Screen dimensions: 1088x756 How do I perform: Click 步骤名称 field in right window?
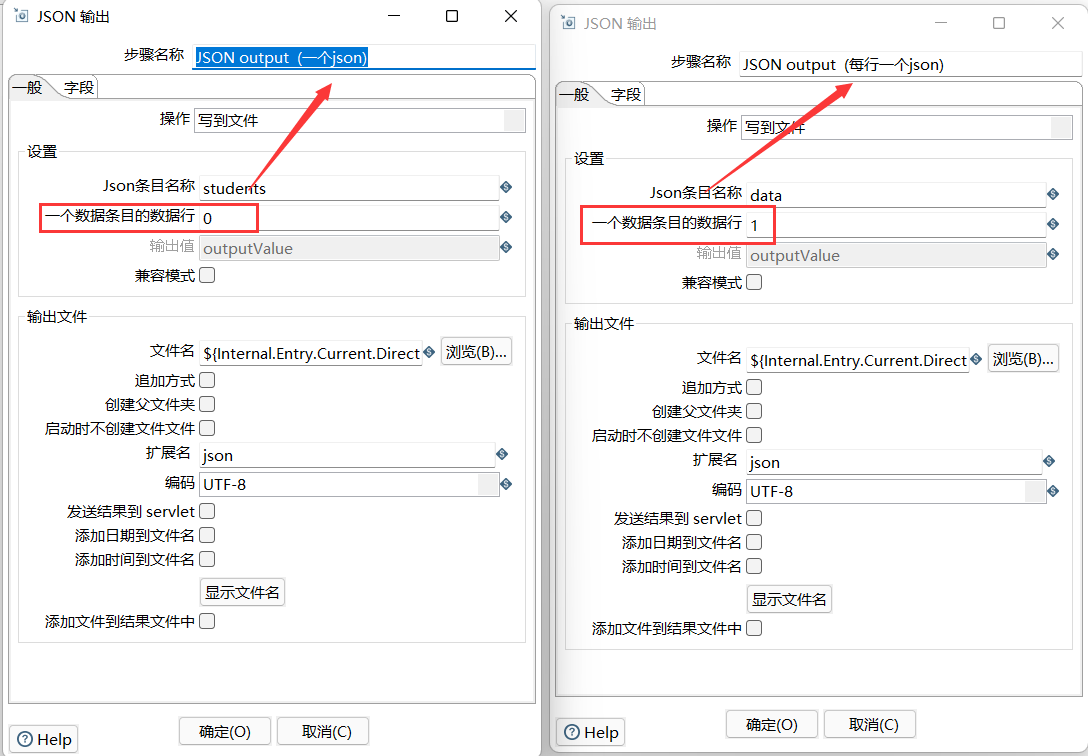(910, 64)
